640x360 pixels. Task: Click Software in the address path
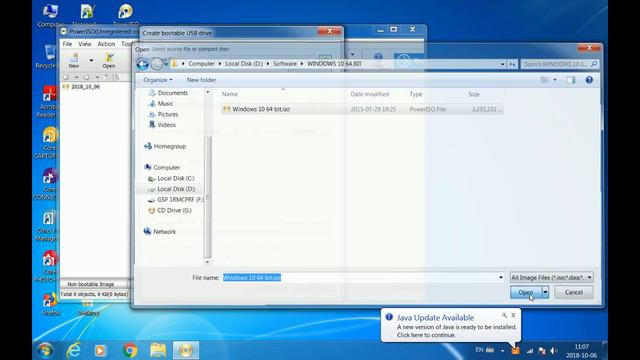coord(285,64)
